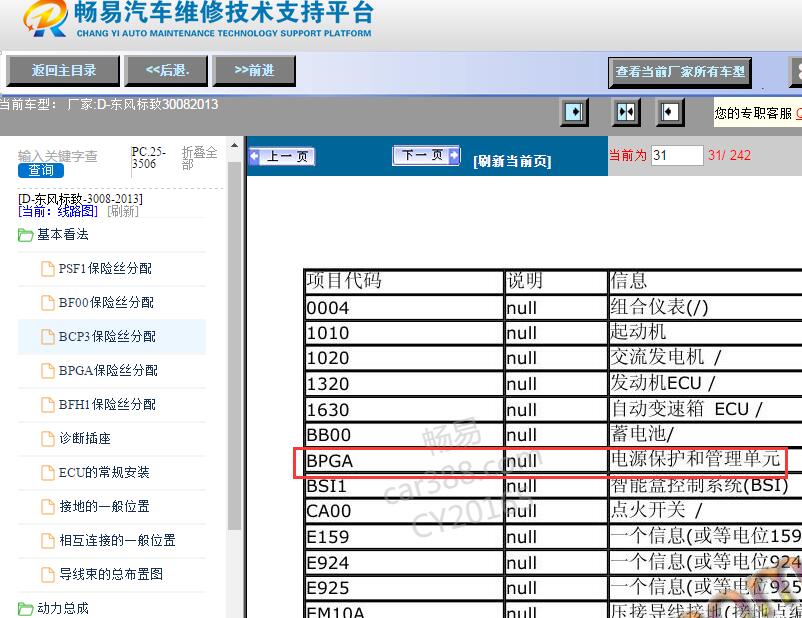Open BPGA保险丝分配 tree item
Viewport: 802px width, 618px height.
(x=108, y=370)
